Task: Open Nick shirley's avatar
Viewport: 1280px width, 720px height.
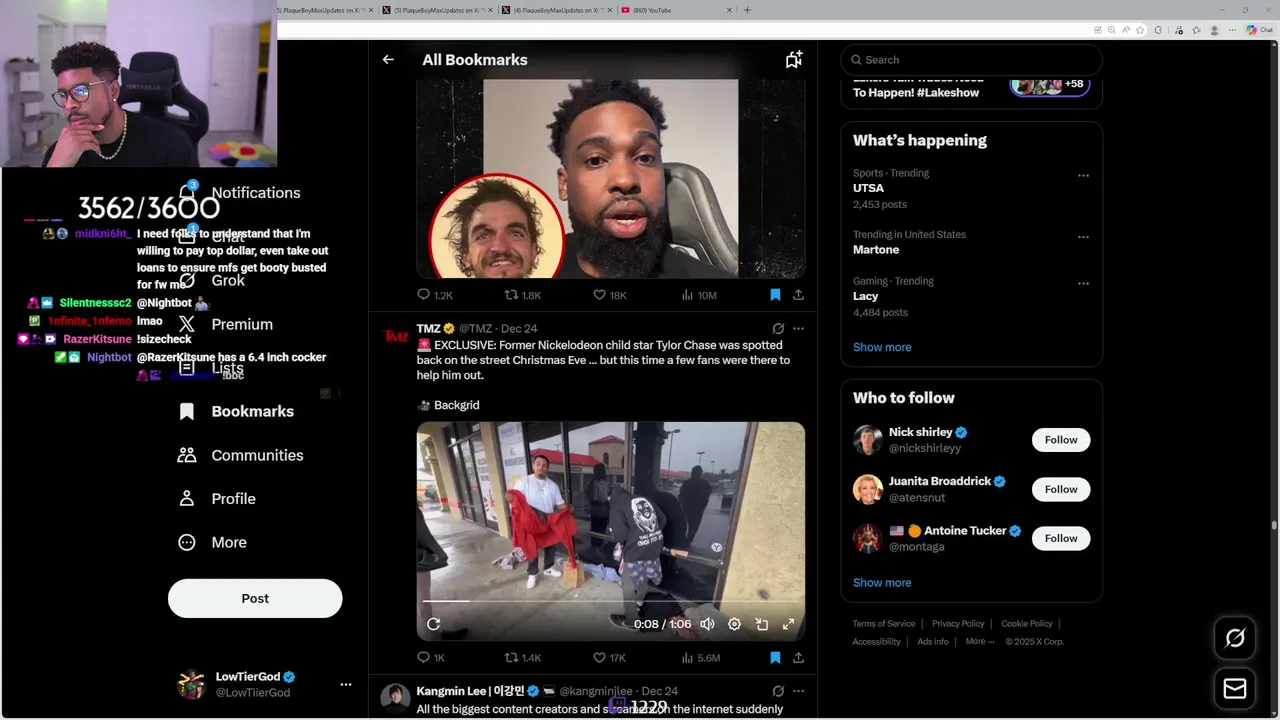Action: coord(867,440)
